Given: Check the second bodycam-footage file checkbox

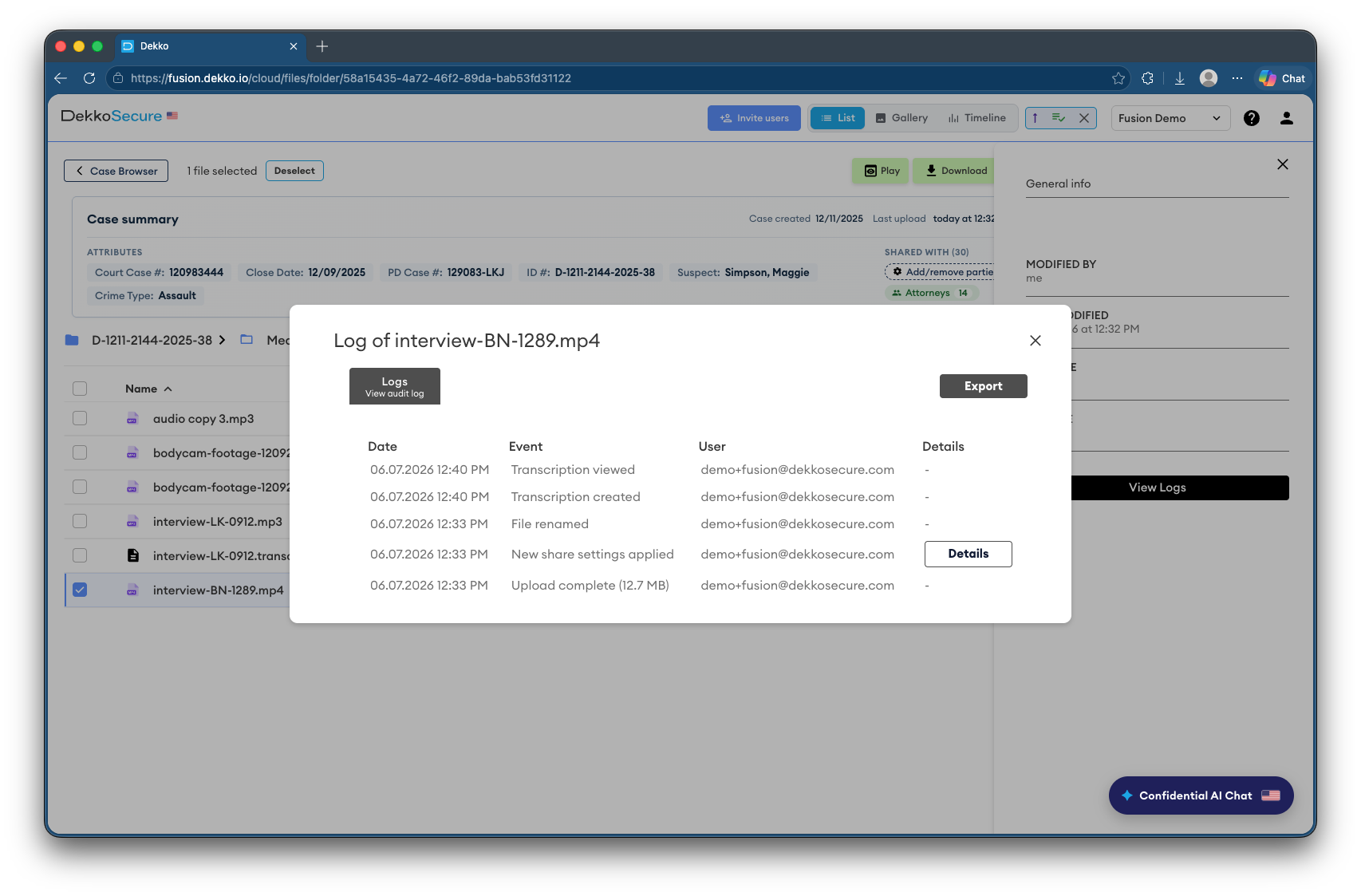Looking at the screenshot, I should [80, 487].
